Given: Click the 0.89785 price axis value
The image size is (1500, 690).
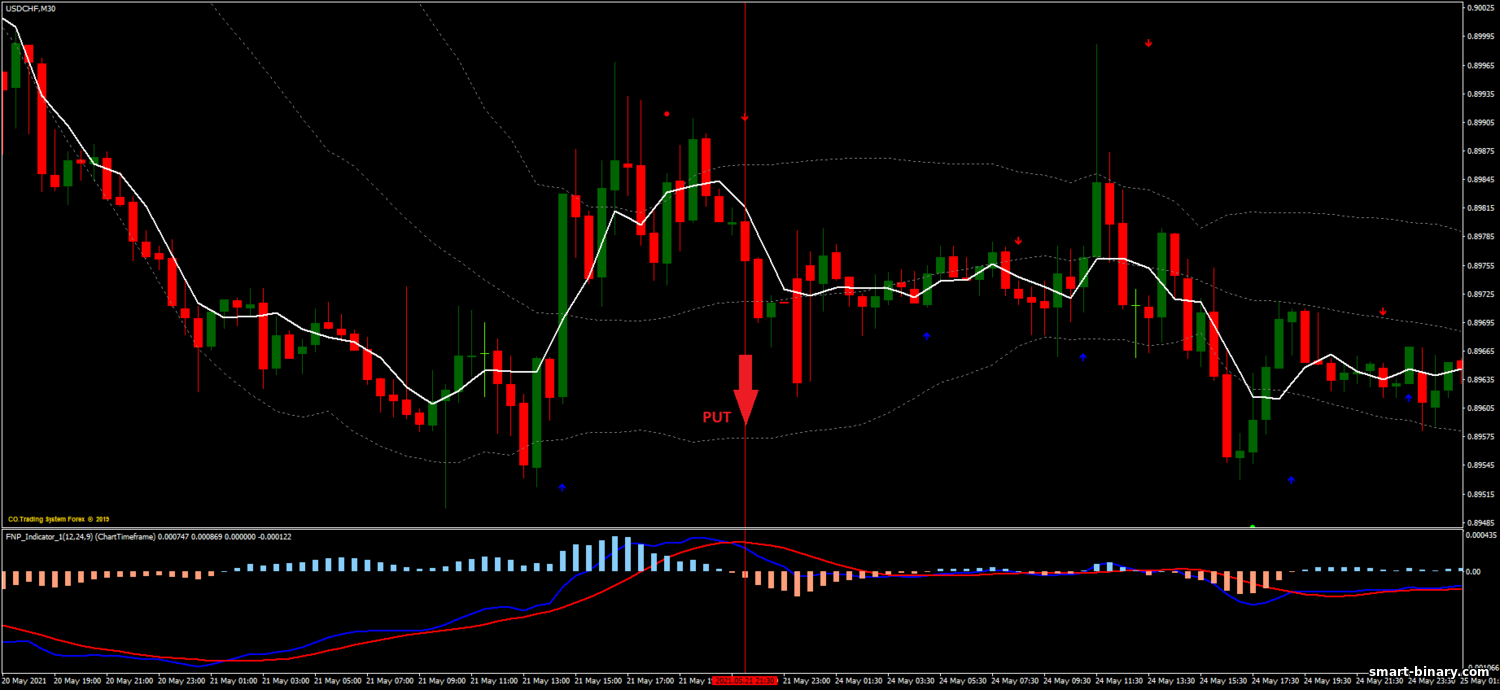Looking at the screenshot, I should pyautogui.click(x=1480, y=237).
